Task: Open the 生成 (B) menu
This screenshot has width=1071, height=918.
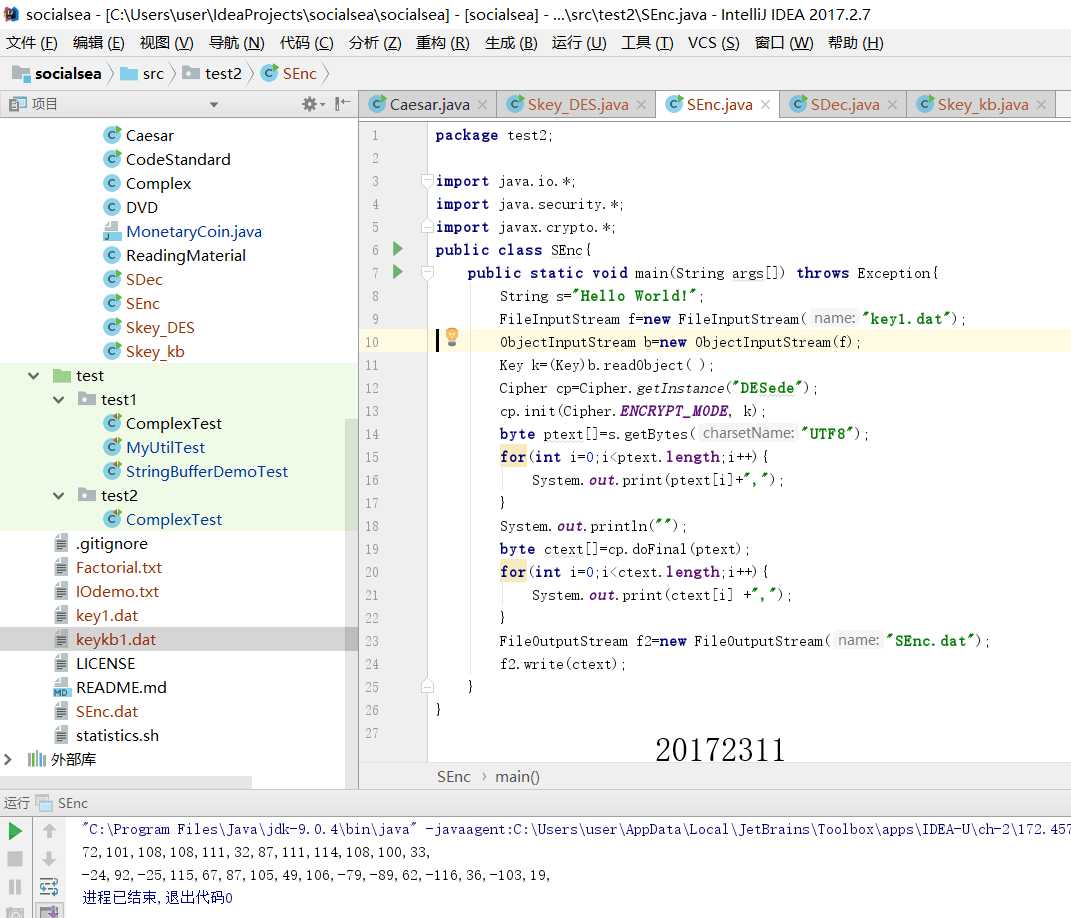Action: point(511,43)
